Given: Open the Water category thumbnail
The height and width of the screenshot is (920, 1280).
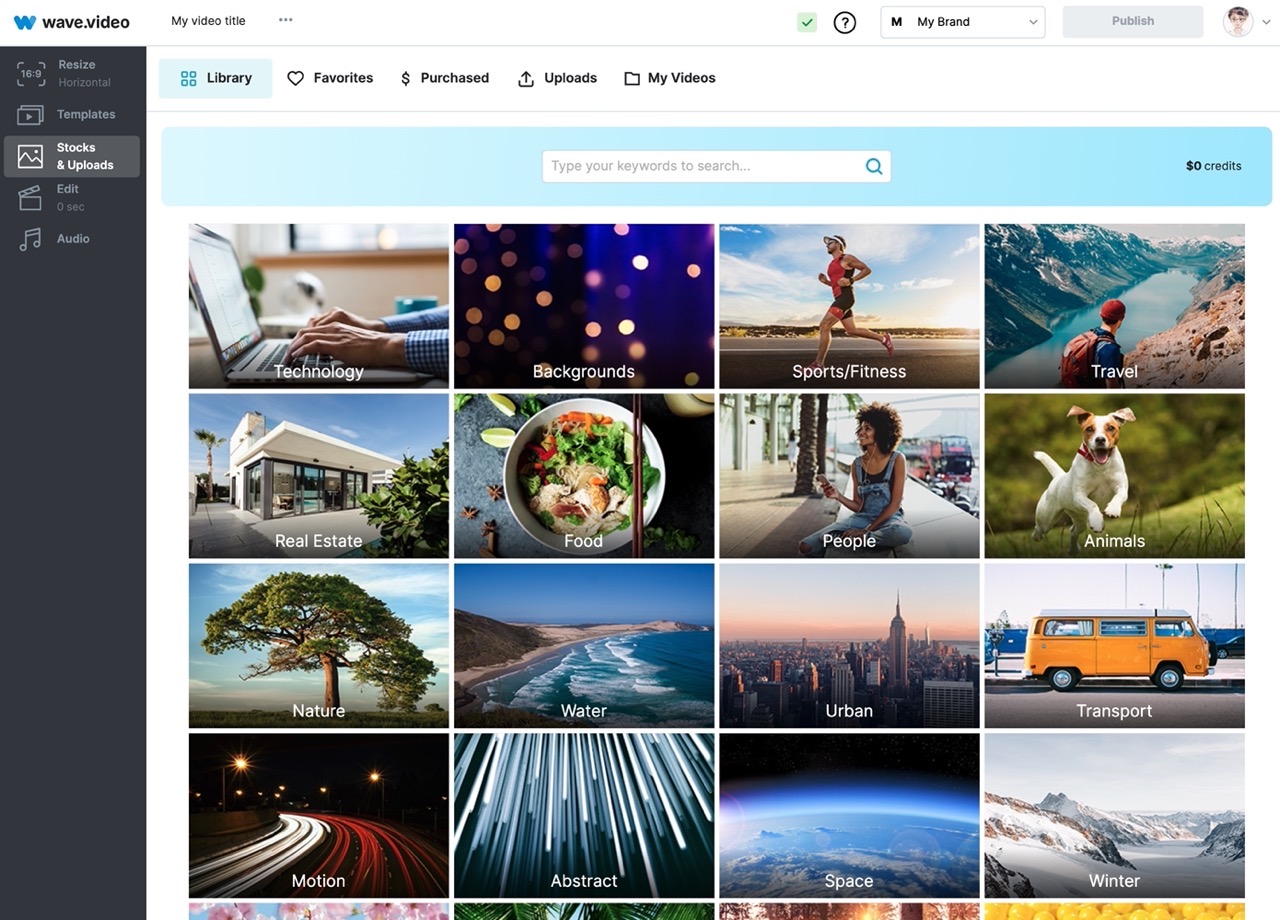Looking at the screenshot, I should [x=584, y=646].
